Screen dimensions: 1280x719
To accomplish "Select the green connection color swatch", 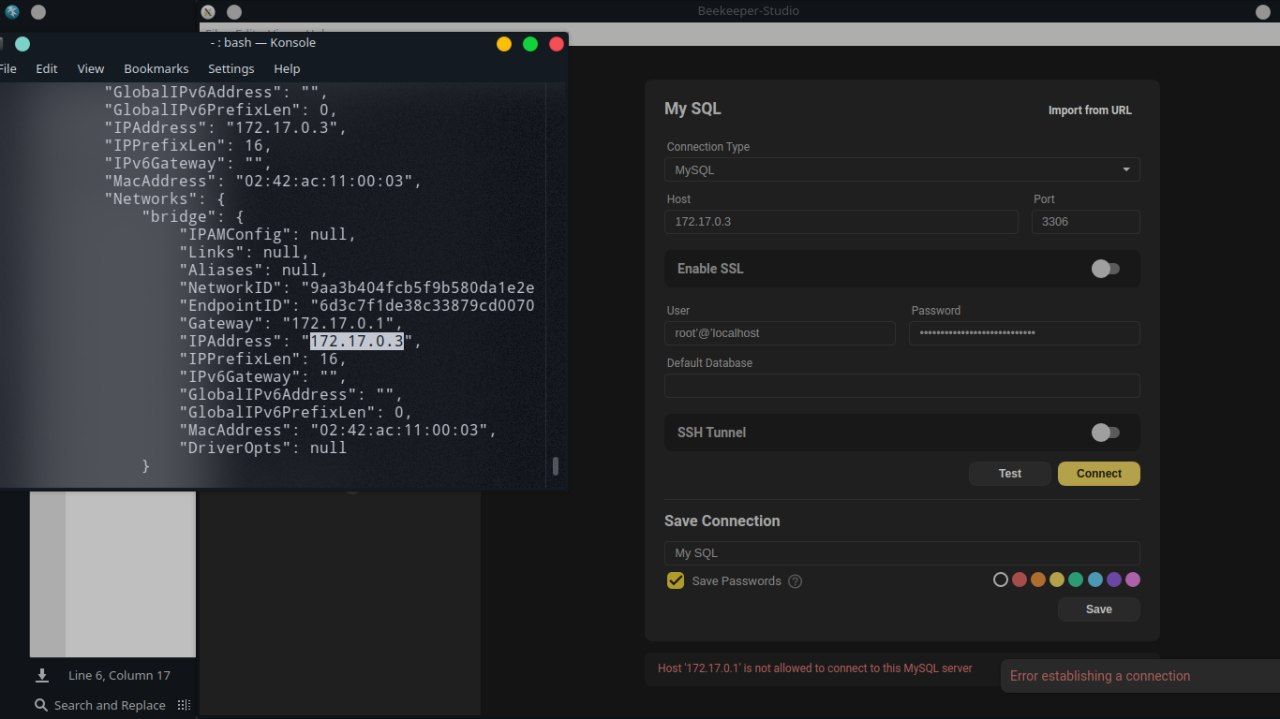I will (1076, 580).
